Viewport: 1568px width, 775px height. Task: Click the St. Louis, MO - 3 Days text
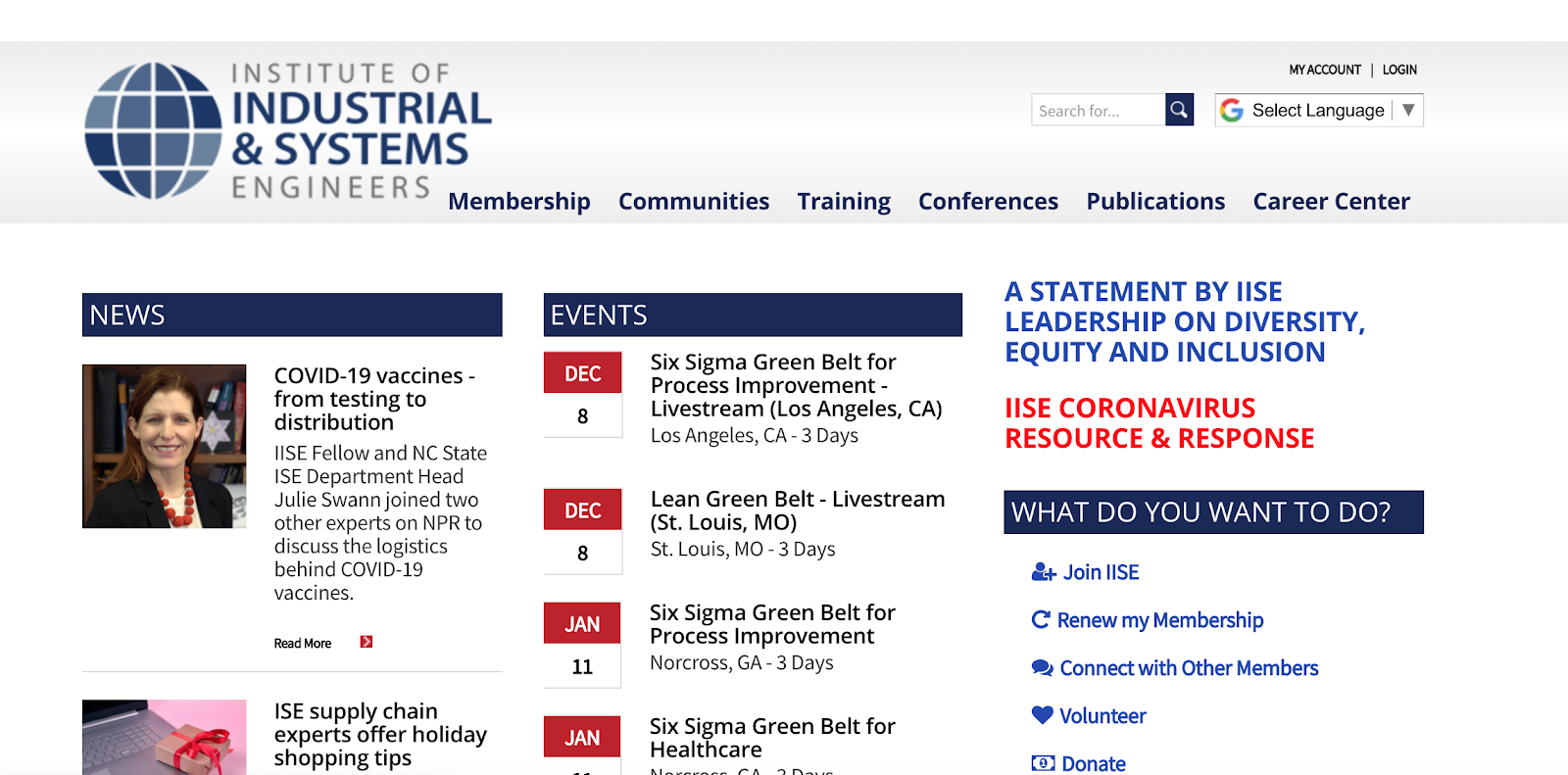tap(743, 549)
